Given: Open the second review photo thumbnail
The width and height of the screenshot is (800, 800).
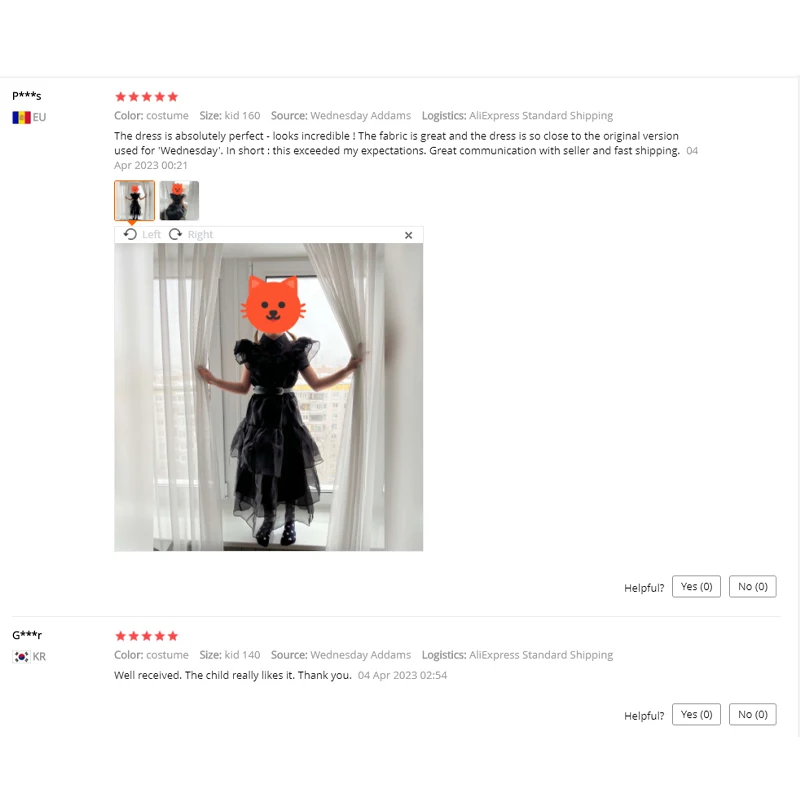Looking at the screenshot, I should pos(179,201).
